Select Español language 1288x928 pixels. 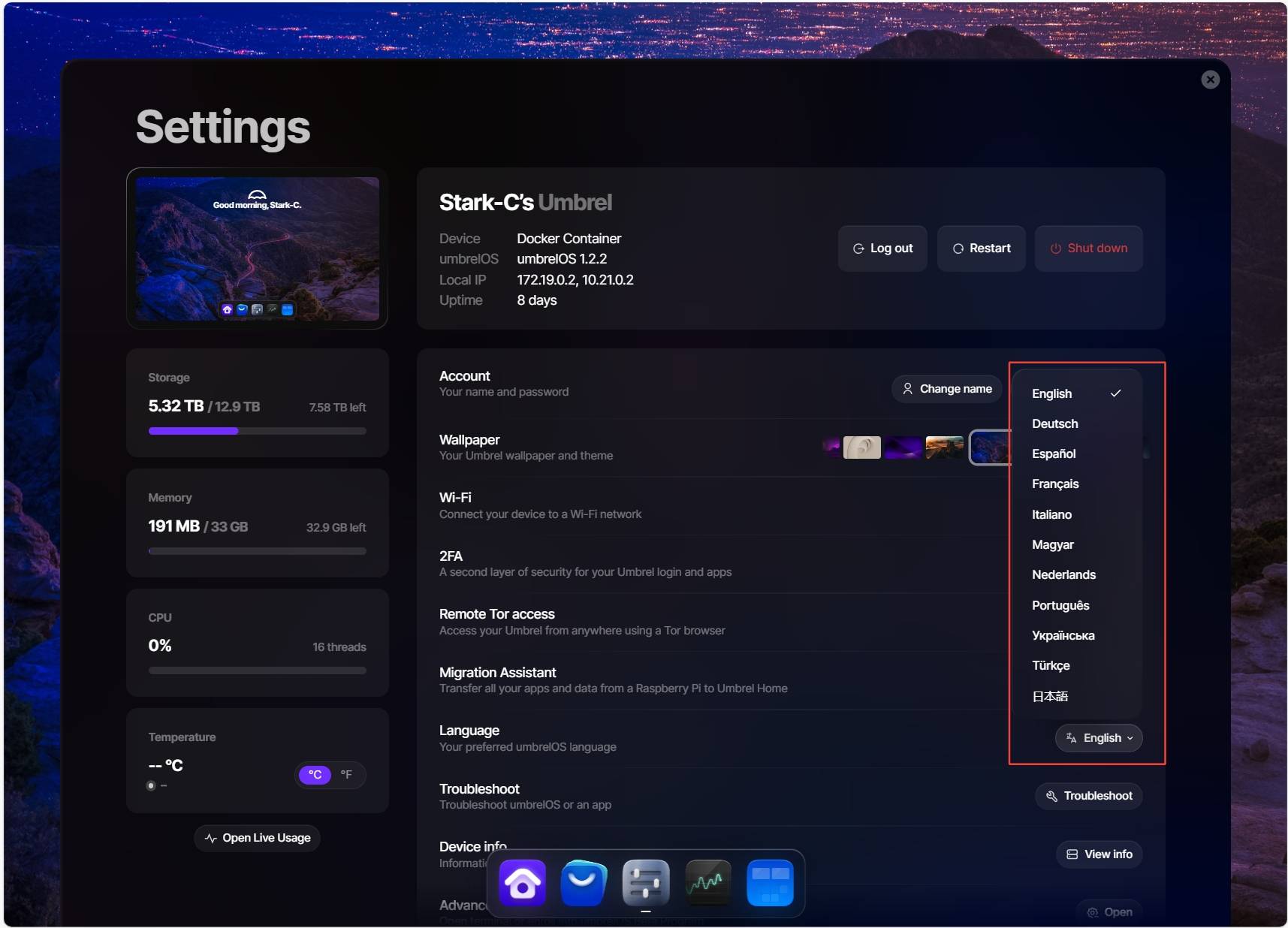click(1076, 453)
